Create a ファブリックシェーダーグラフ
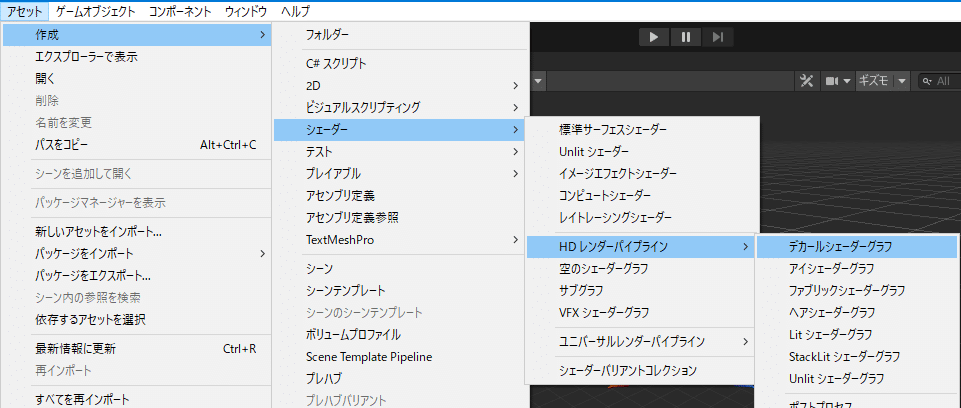Screen dimensions: 961x408 tap(857, 290)
